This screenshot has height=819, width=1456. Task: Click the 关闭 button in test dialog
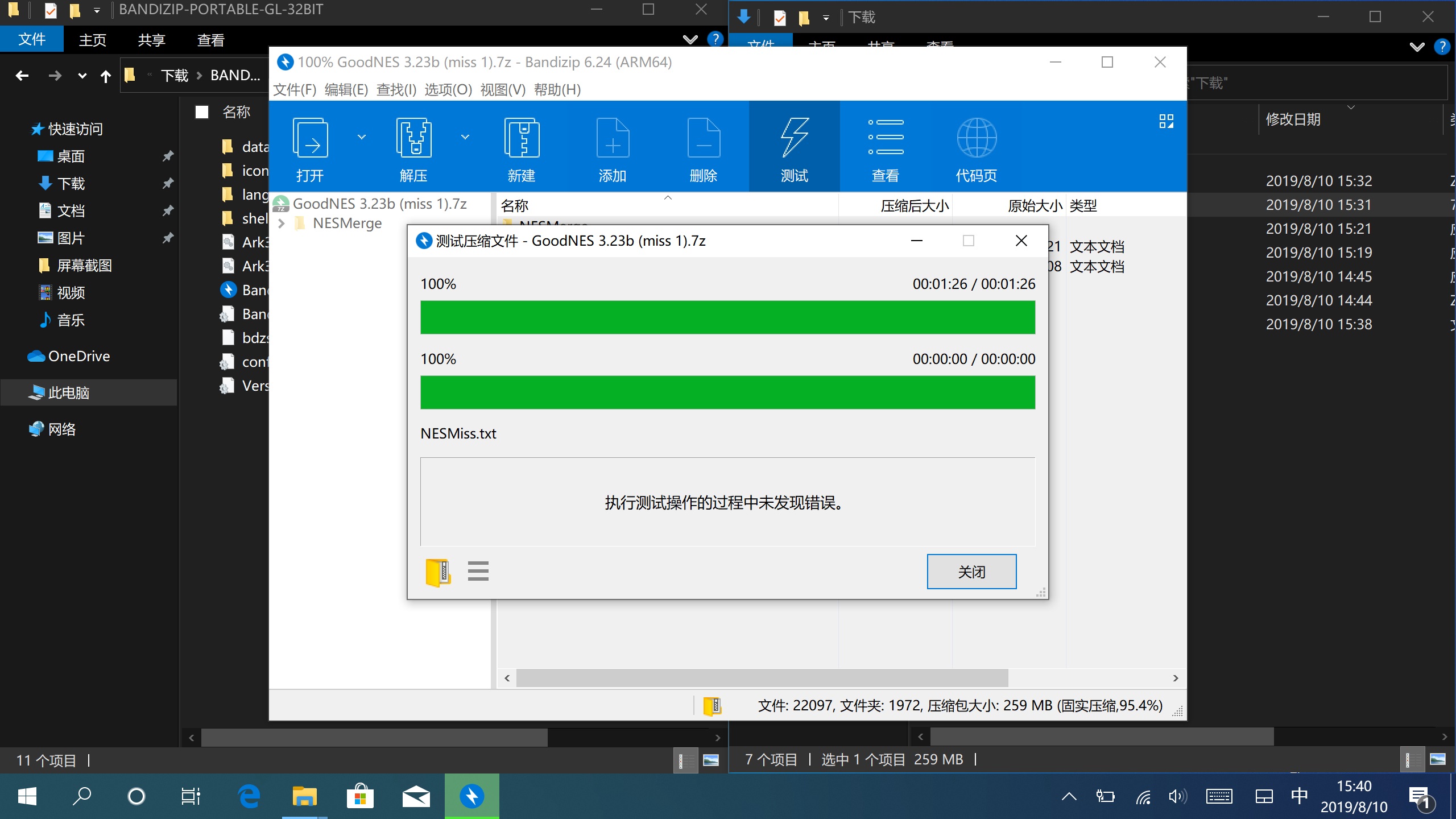pos(971,572)
